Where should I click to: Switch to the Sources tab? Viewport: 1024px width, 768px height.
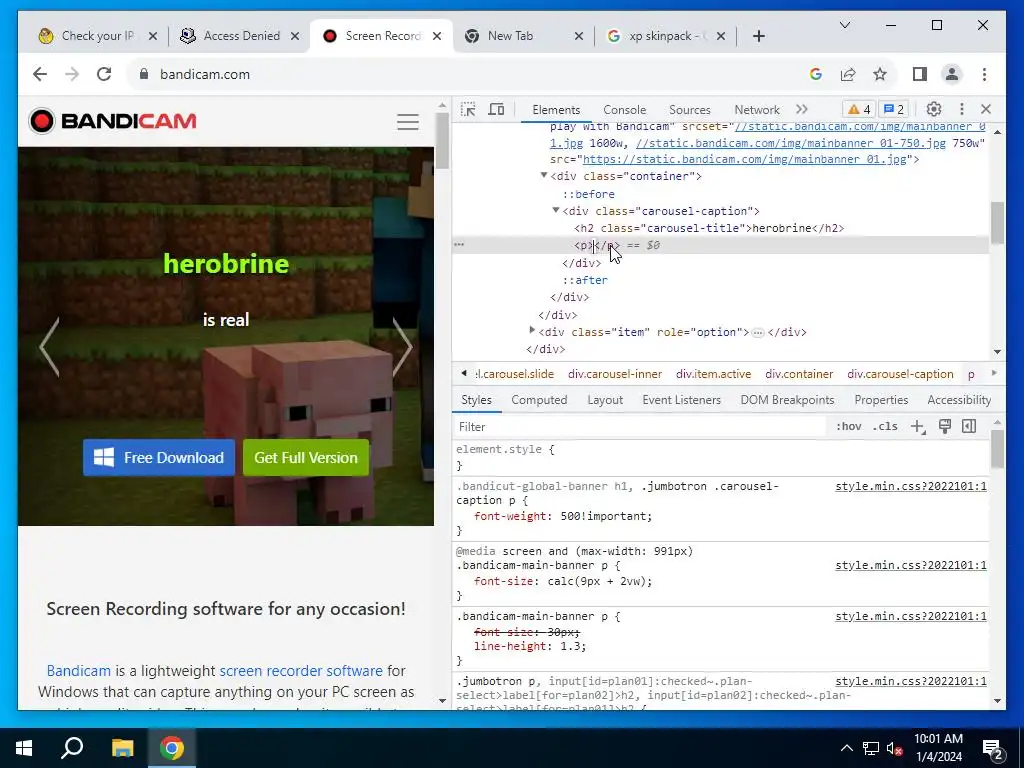[x=690, y=110]
